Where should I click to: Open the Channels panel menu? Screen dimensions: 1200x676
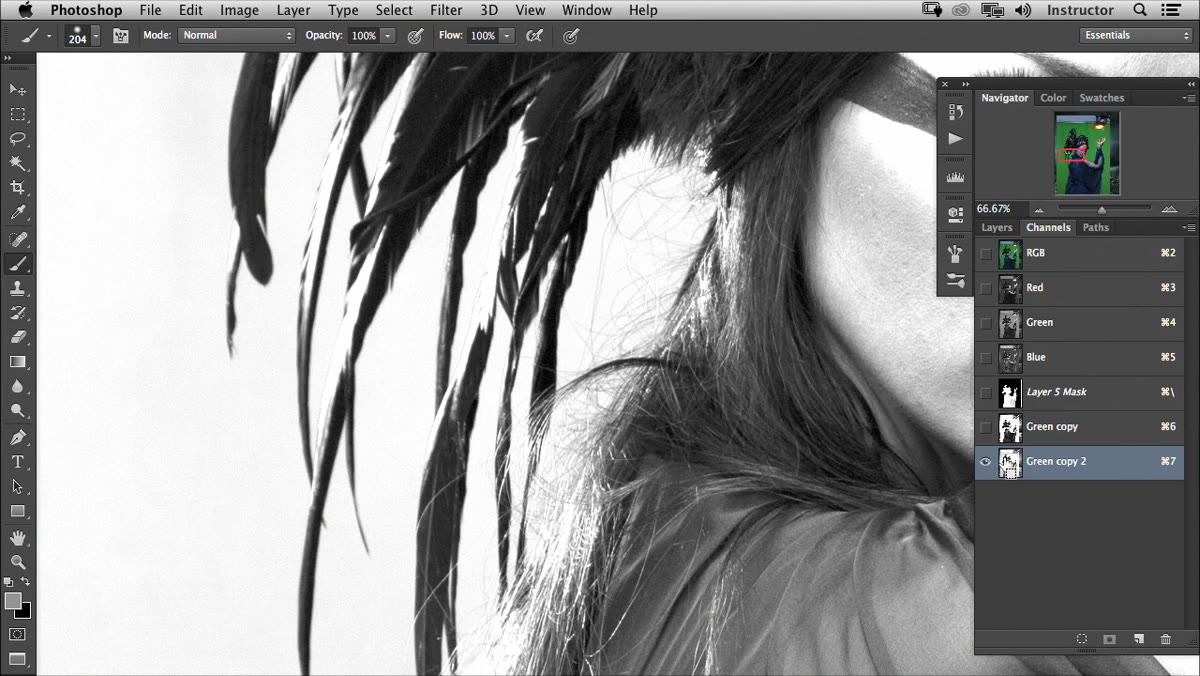1188,227
